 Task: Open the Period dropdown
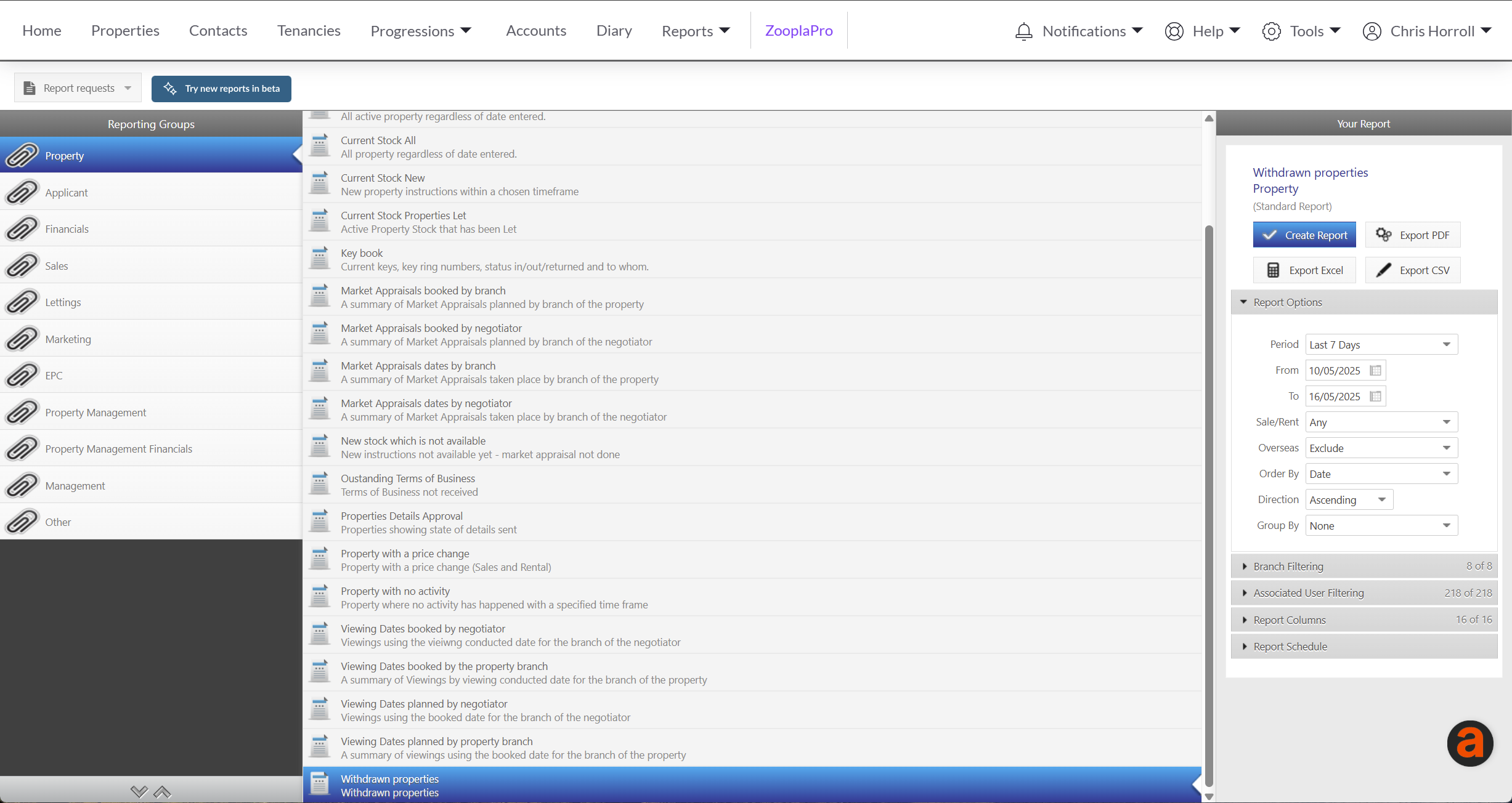tap(1381, 344)
